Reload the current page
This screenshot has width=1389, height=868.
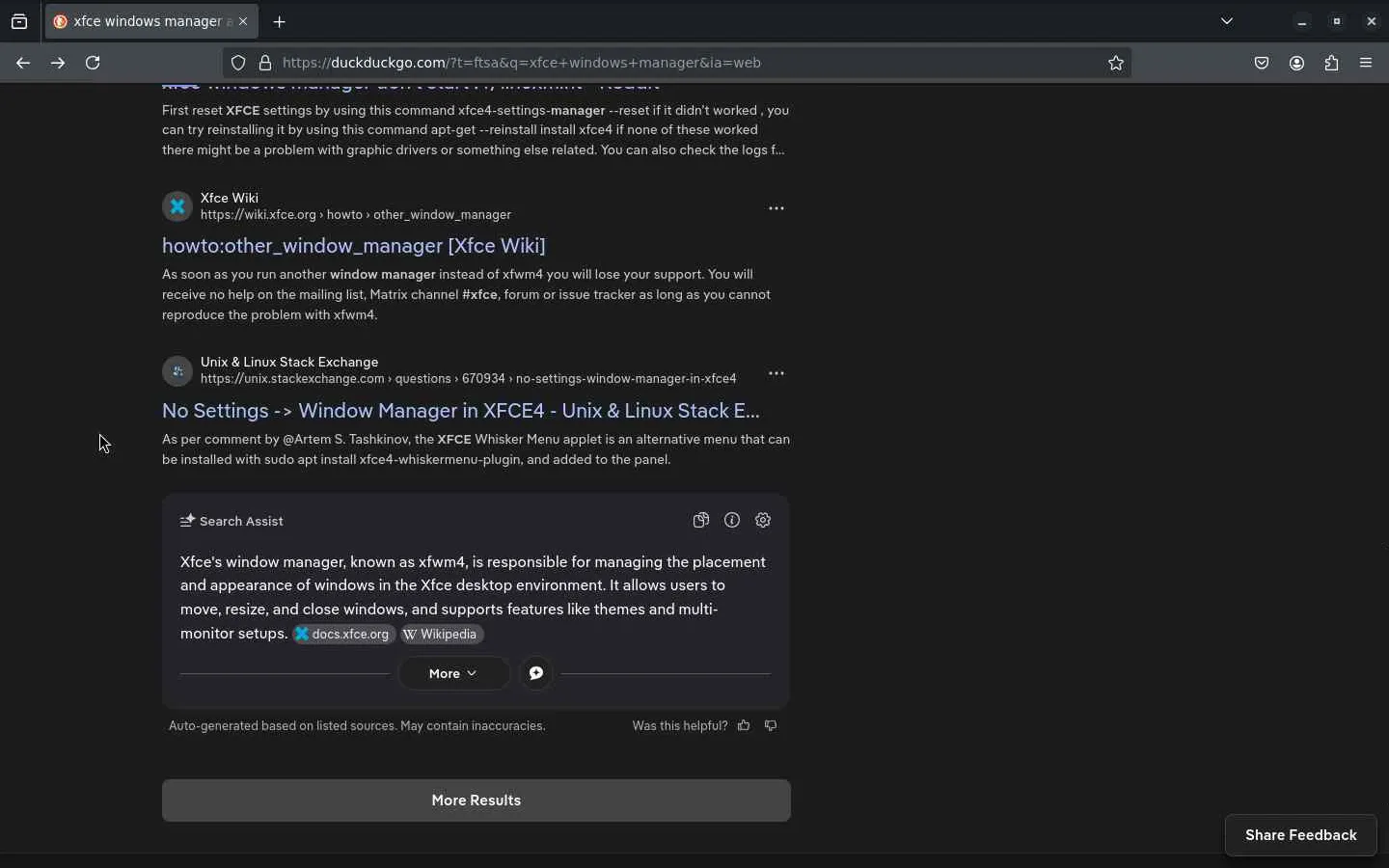coord(93,63)
